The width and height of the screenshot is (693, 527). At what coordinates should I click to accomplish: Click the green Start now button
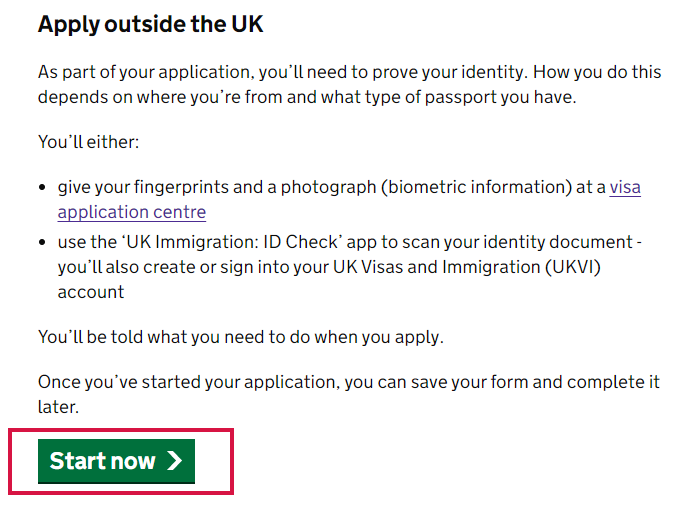coord(116,461)
